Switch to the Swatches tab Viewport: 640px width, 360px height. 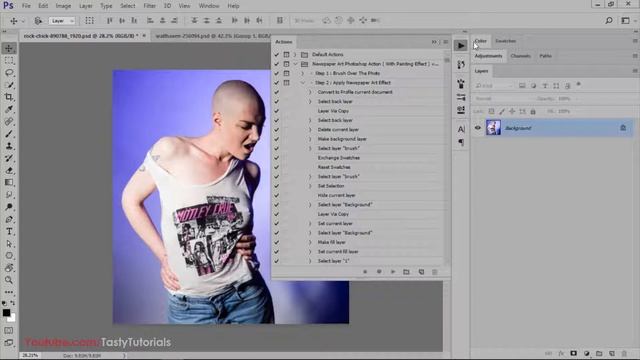(x=505, y=41)
